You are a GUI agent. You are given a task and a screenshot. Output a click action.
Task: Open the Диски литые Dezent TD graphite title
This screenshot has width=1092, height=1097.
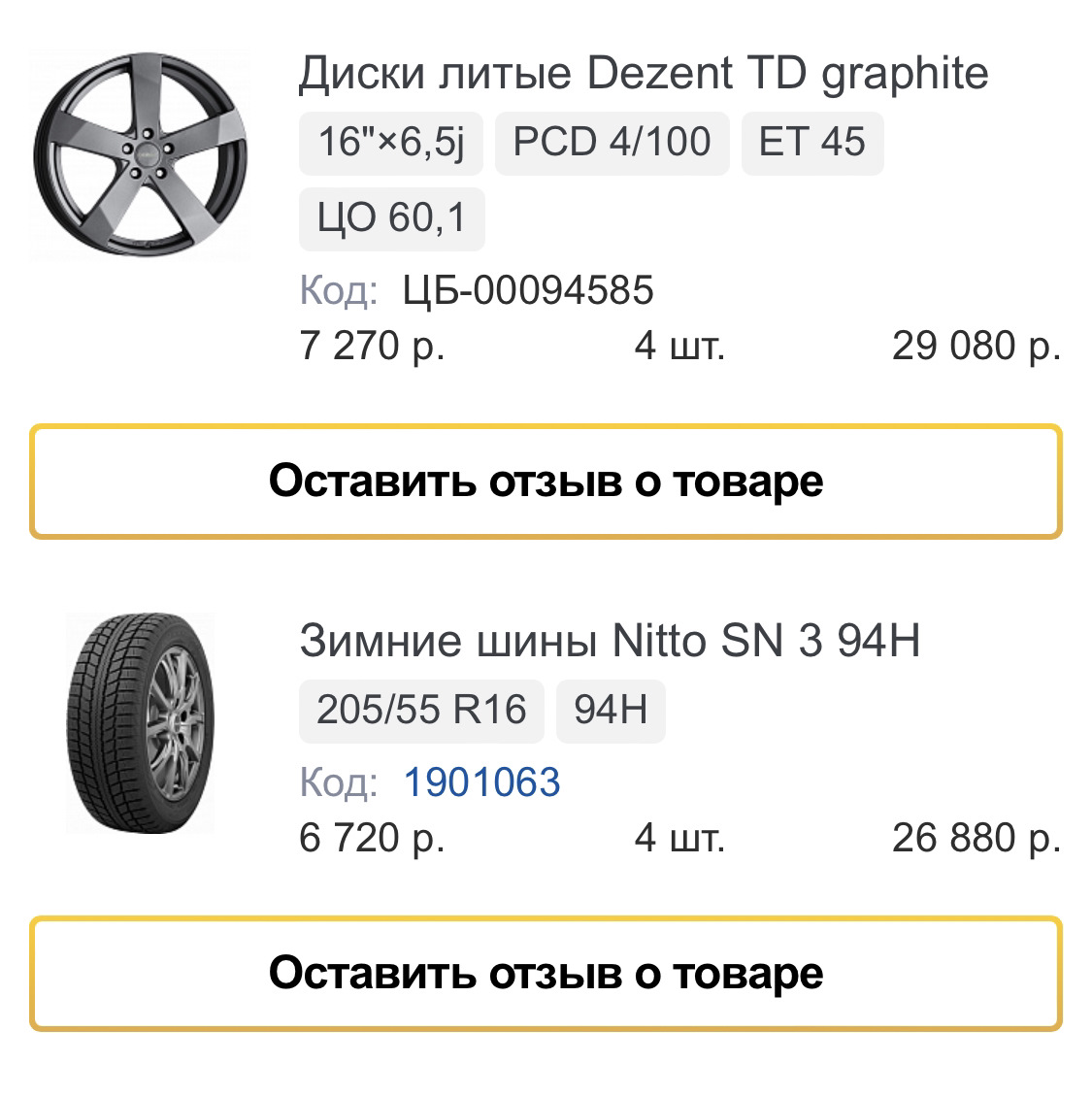643,74
